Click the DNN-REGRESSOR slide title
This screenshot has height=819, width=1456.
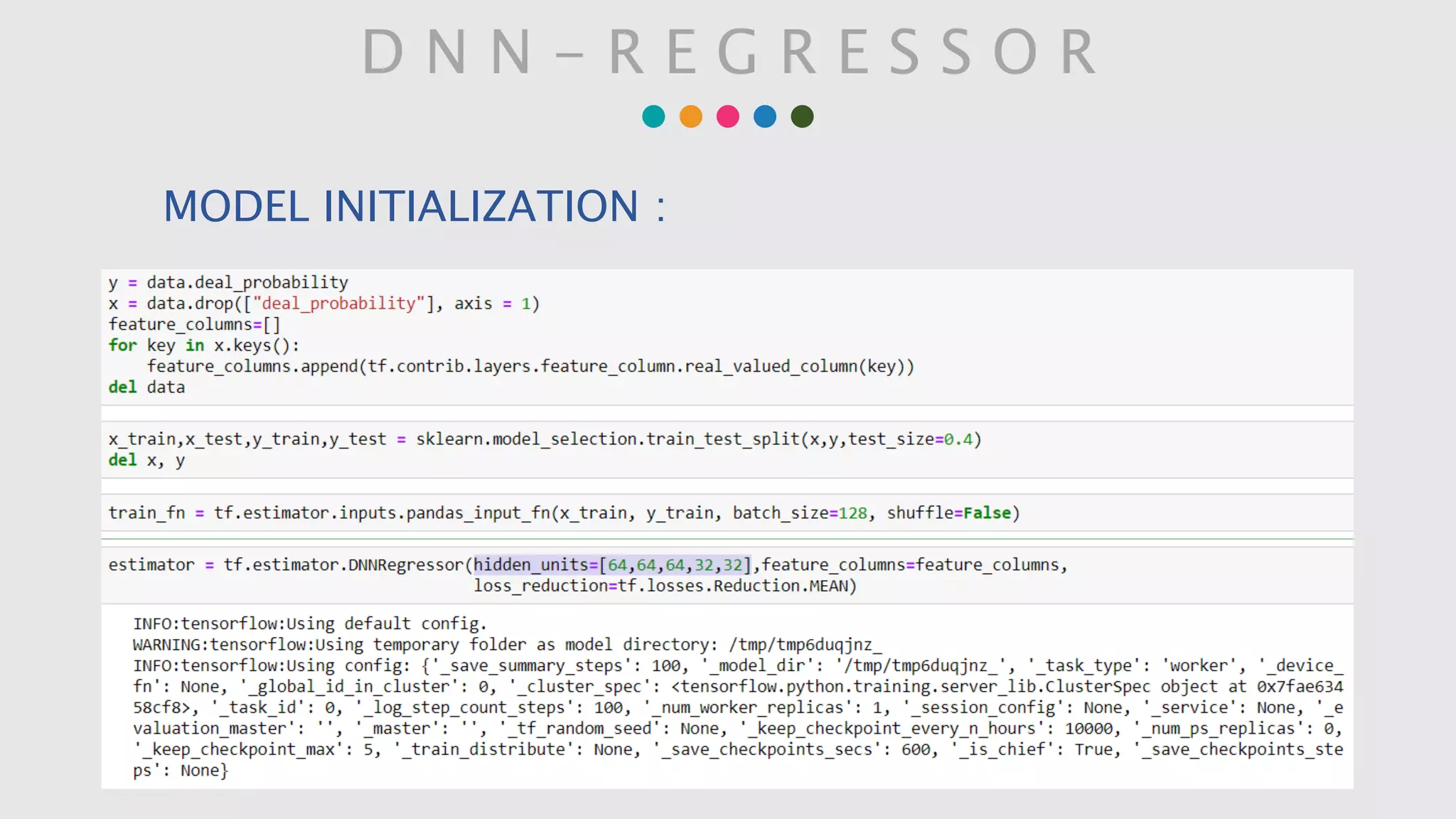[729, 52]
